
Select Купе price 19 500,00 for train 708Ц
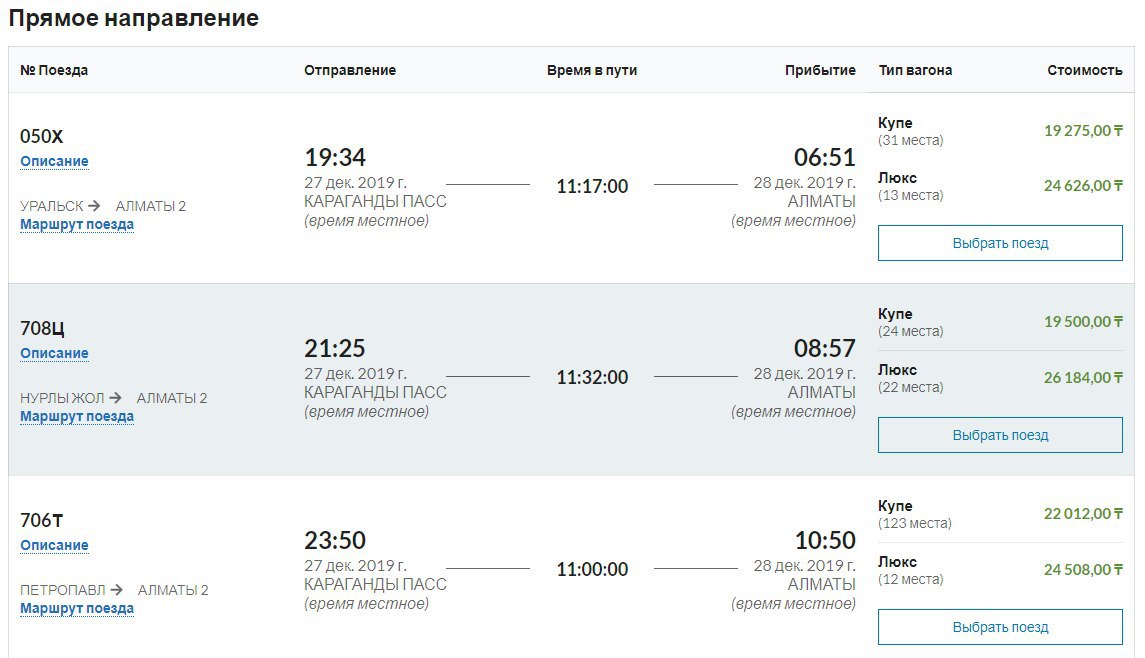[x=1083, y=321]
